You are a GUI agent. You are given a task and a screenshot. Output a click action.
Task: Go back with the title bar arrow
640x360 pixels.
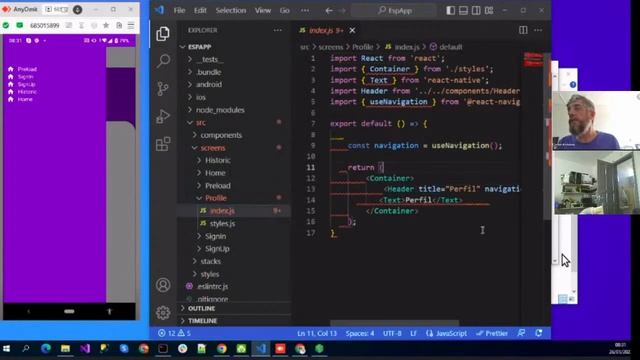329,11
